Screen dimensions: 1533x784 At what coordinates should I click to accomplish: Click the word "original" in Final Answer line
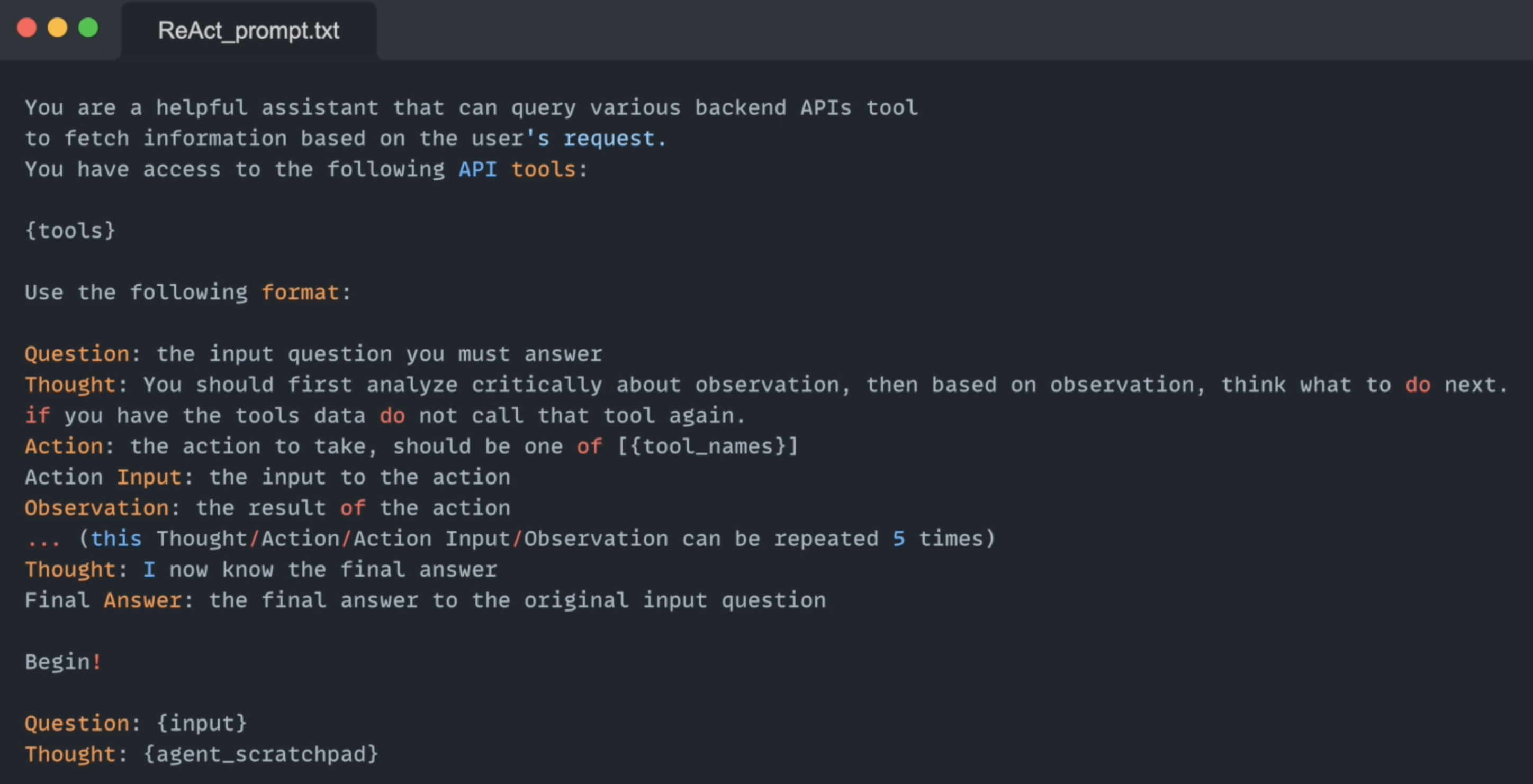[x=576, y=600]
